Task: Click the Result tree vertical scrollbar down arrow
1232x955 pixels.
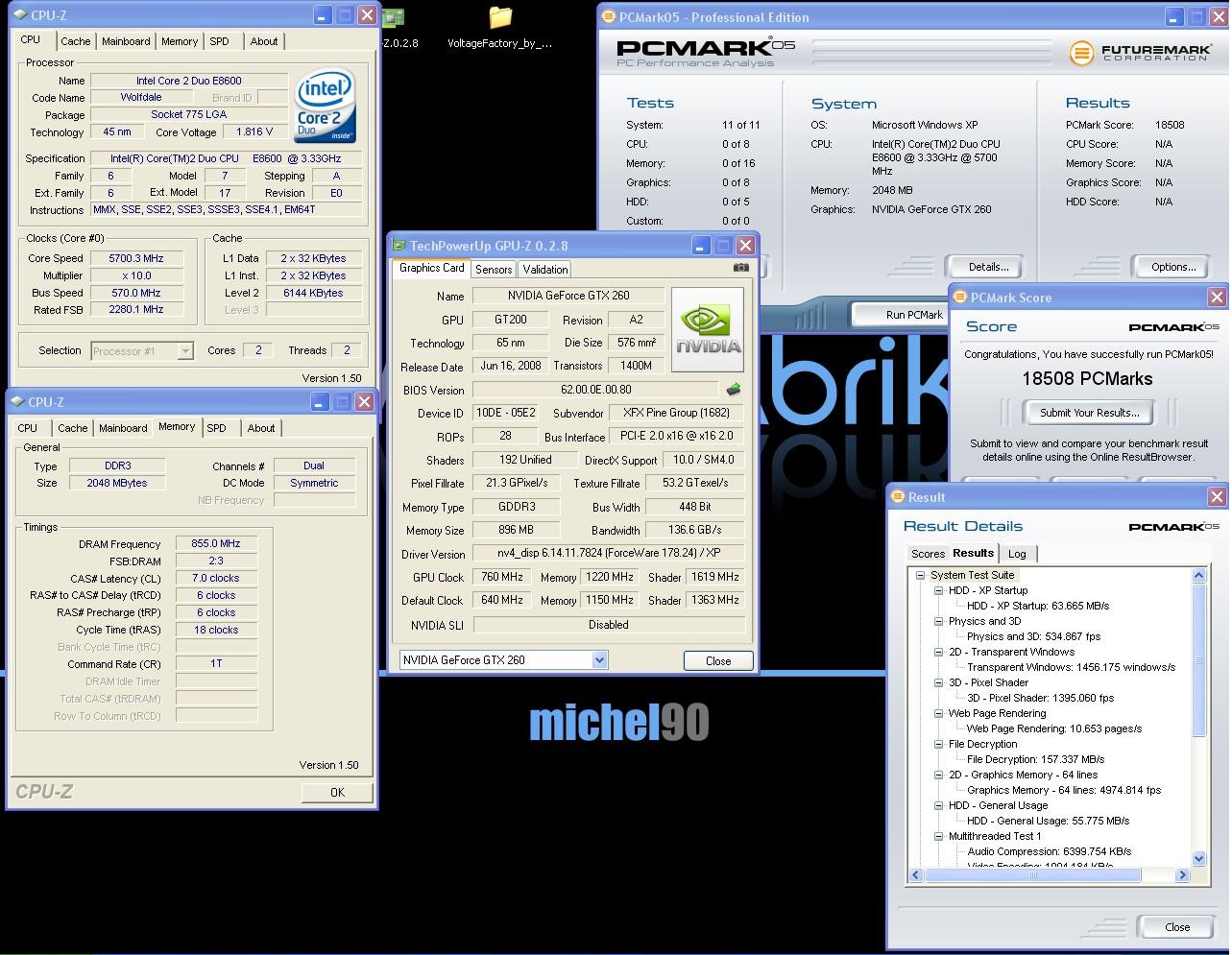Action: pyautogui.click(x=1198, y=859)
